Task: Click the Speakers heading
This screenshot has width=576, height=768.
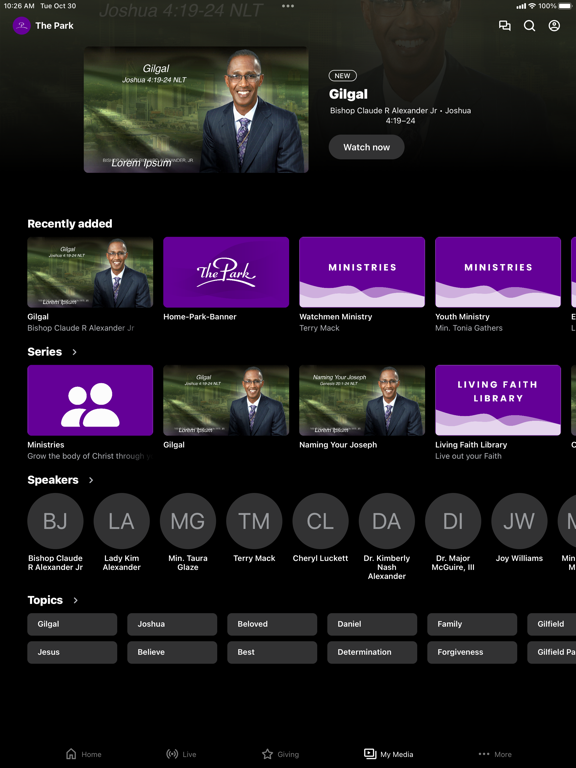Action: coord(53,480)
